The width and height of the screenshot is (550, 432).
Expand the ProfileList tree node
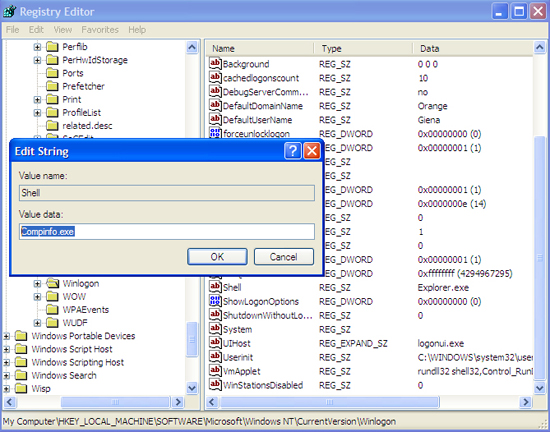(37, 113)
